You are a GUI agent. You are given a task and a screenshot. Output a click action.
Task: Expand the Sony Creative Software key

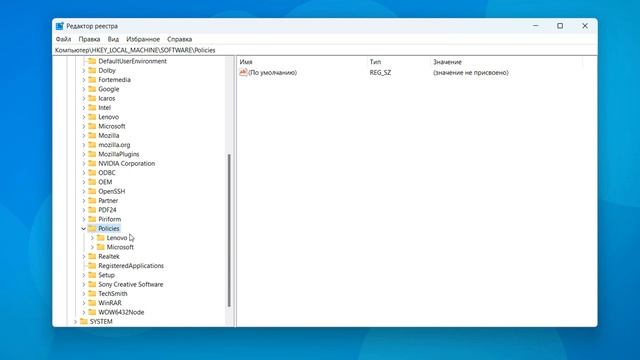point(84,284)
